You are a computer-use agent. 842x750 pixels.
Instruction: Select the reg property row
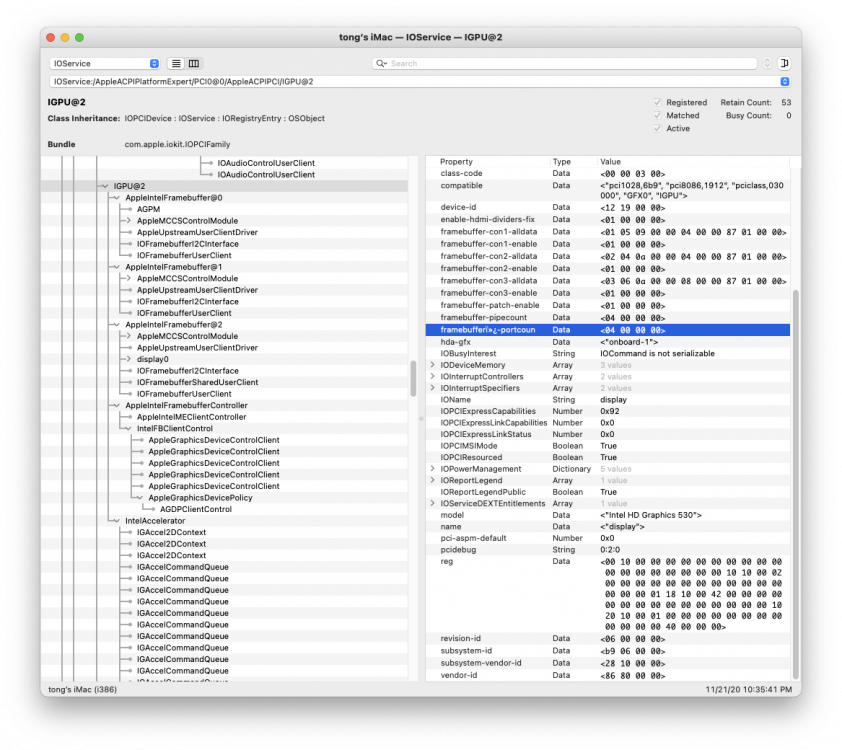(x=608, y=594)
